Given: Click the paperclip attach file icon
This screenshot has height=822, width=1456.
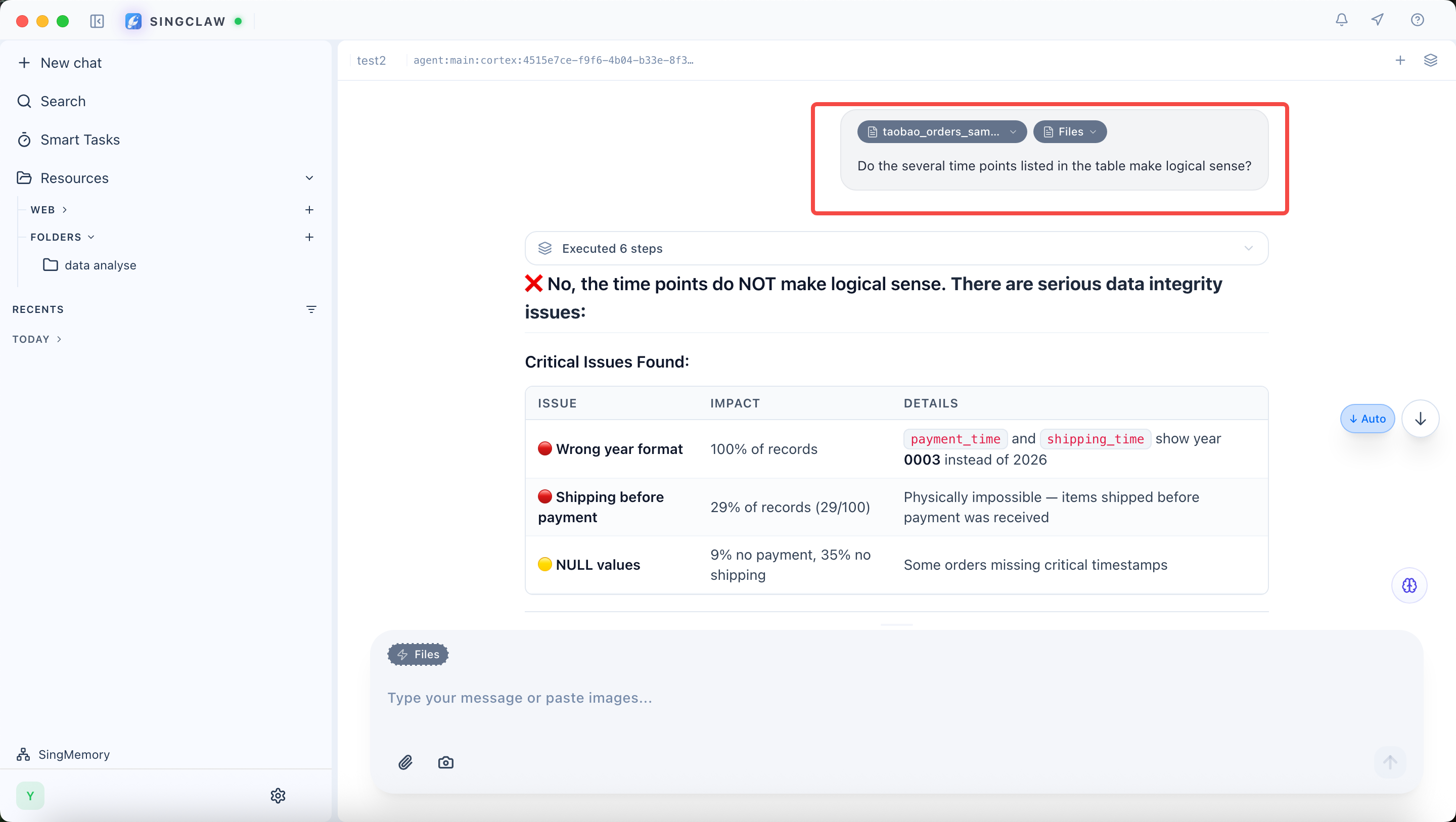Looking at the screenshot, I should (x=405, y=762).
